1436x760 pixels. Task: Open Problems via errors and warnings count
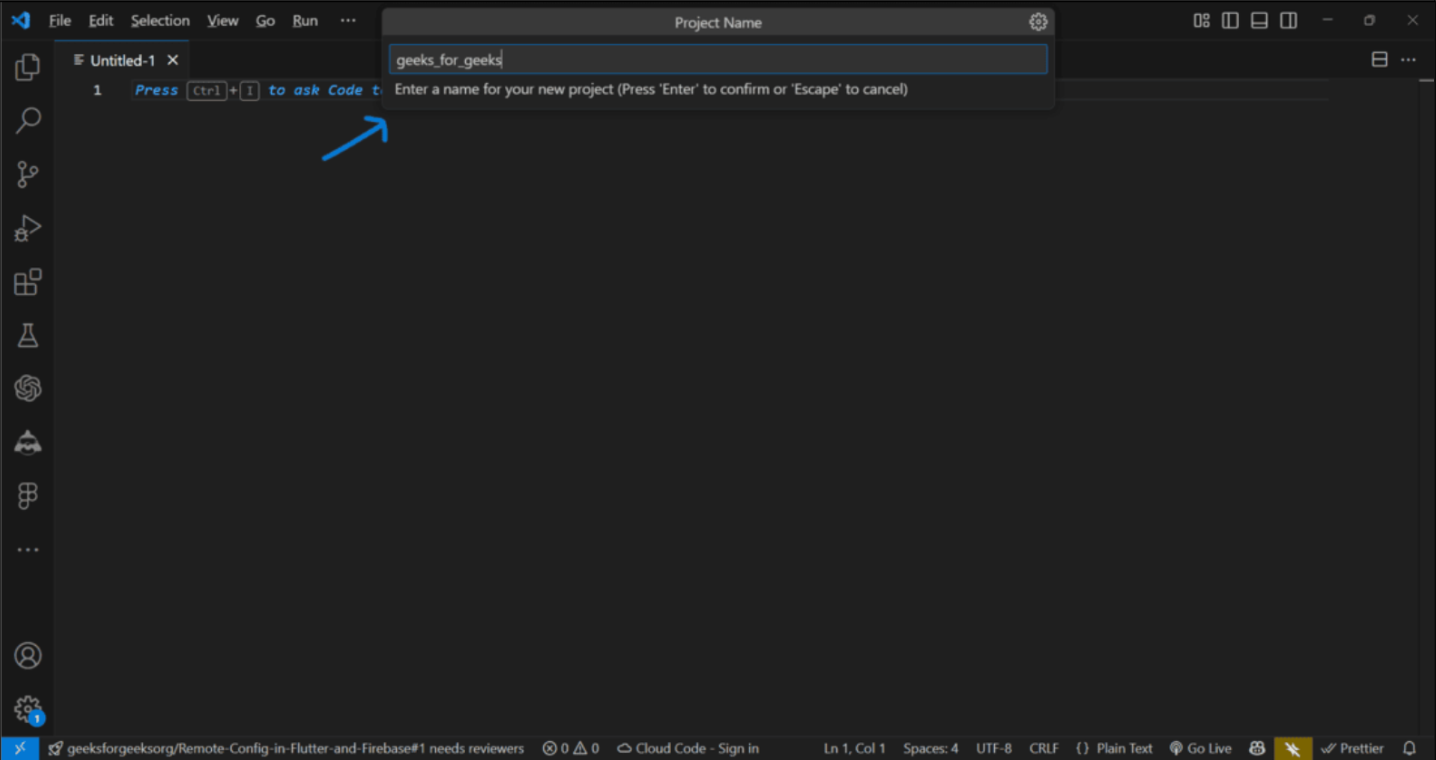(x=571, y=748)
